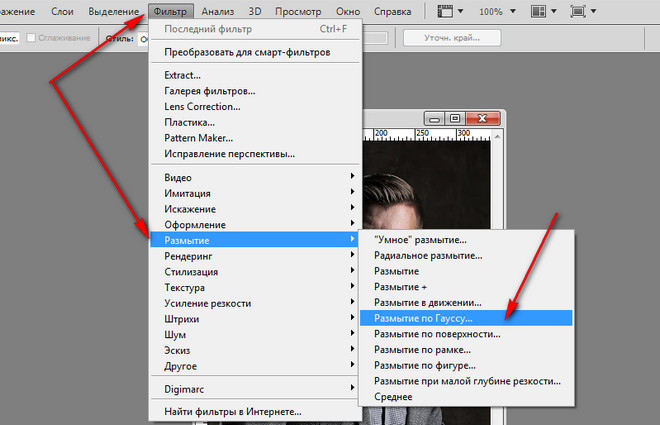Click the document horizontal ruler
Image resolution: width=660 pixels, height=425 pixels.
coord(427,135)
